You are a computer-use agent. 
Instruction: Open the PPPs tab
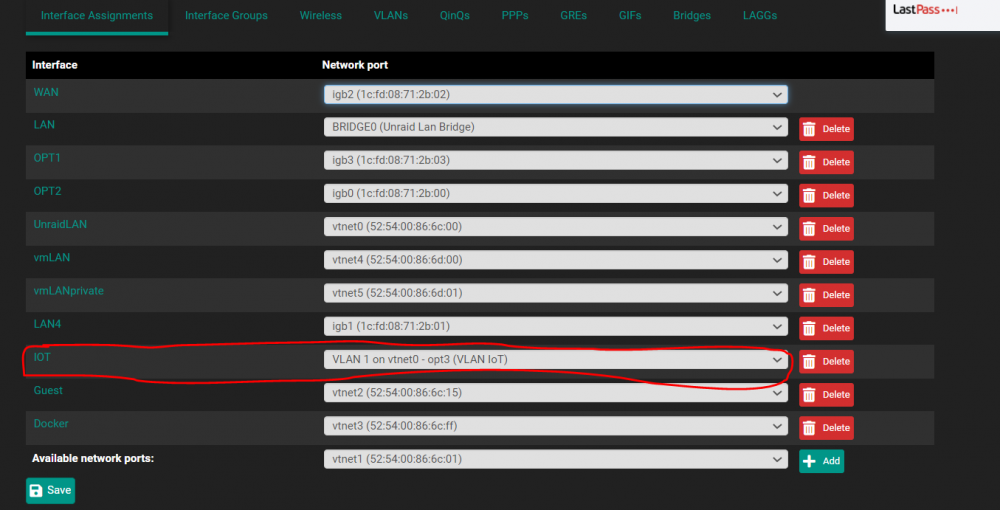[515, 15]
